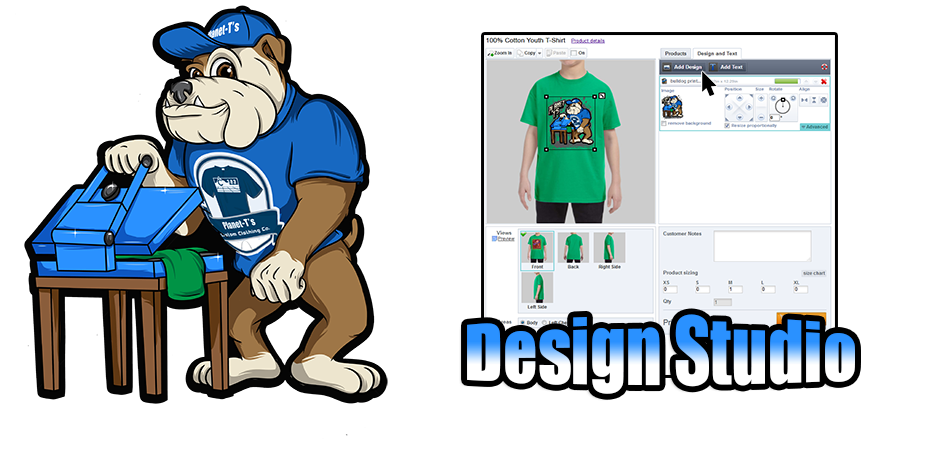
Task: Click the M quantity field
Action: 735,290
